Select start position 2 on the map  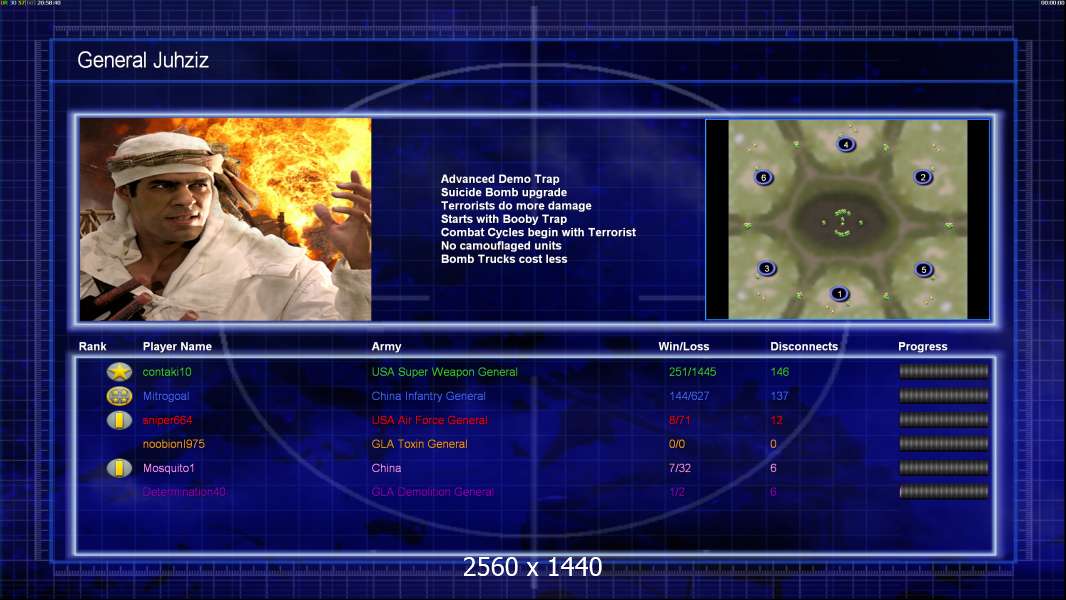[x=923, y=177]
